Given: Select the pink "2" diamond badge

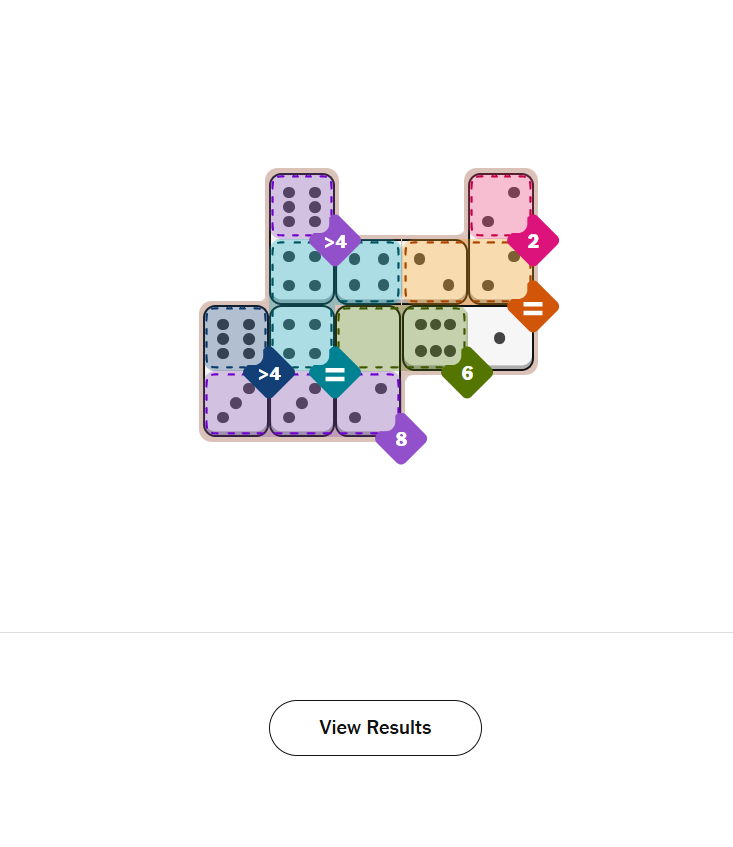Looking at the screenshot, I should click(533, 241).
